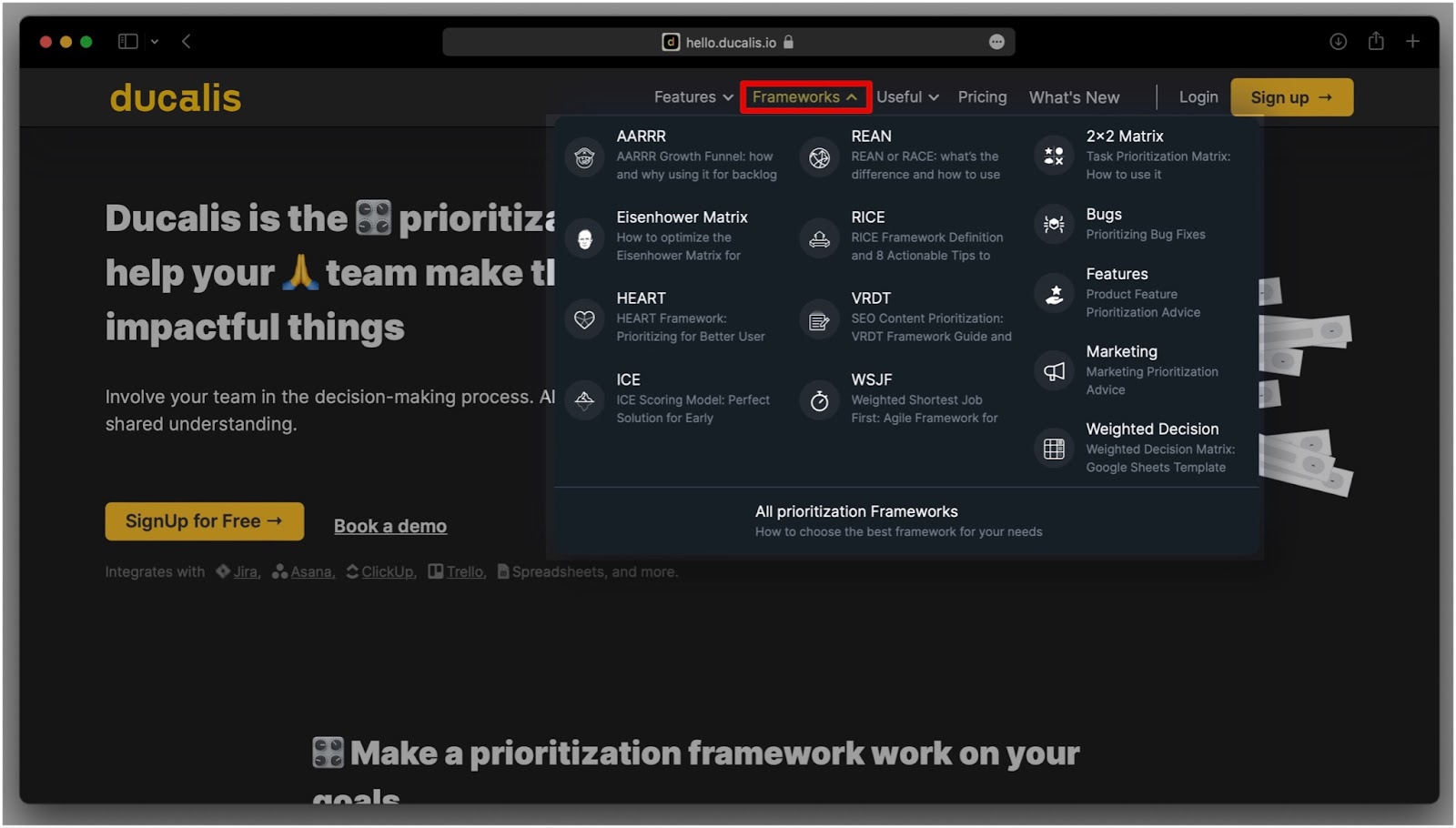This screenshot has width=1456, height=828.
Task: Expand the Useful menu
Action: [907, 96]
